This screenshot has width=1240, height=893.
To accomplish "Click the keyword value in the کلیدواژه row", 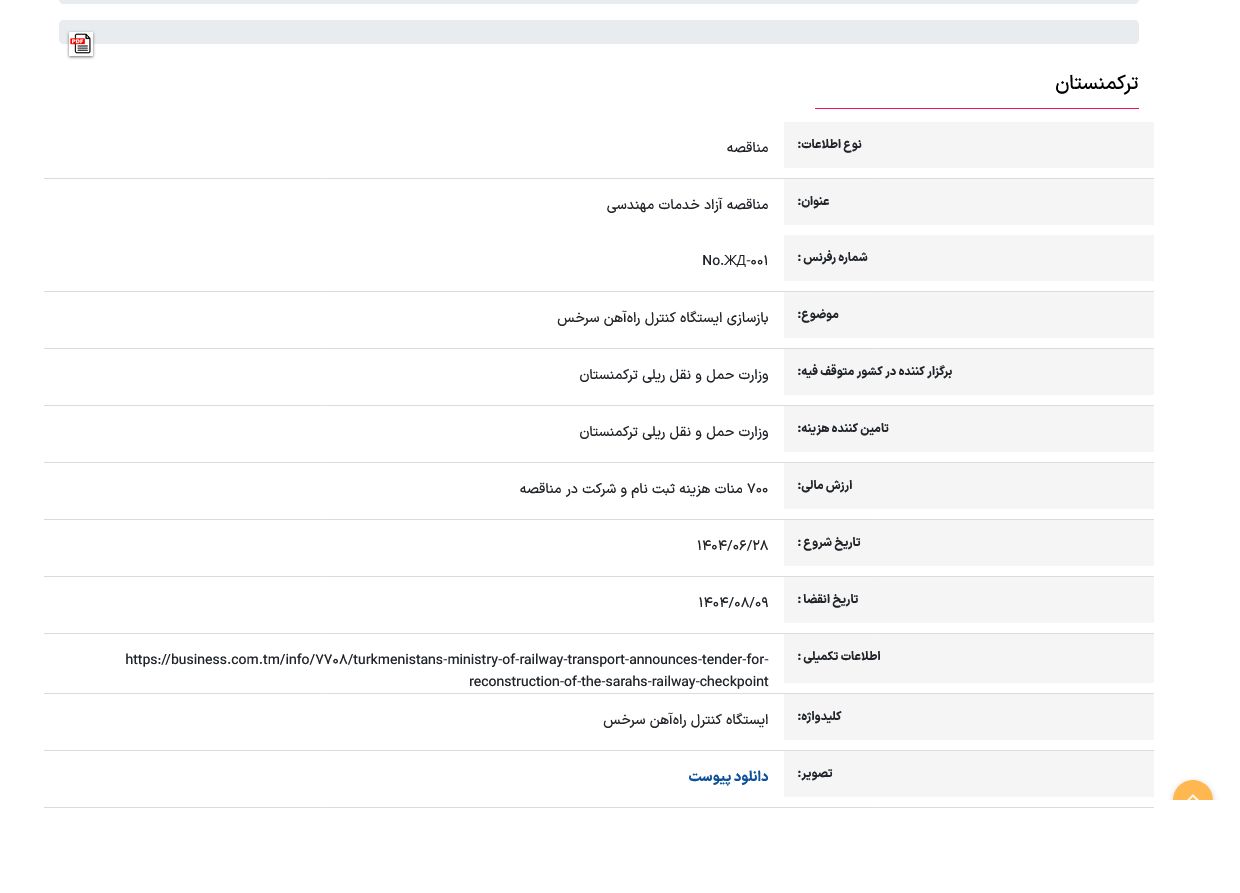I will click(x=685, y=720).
